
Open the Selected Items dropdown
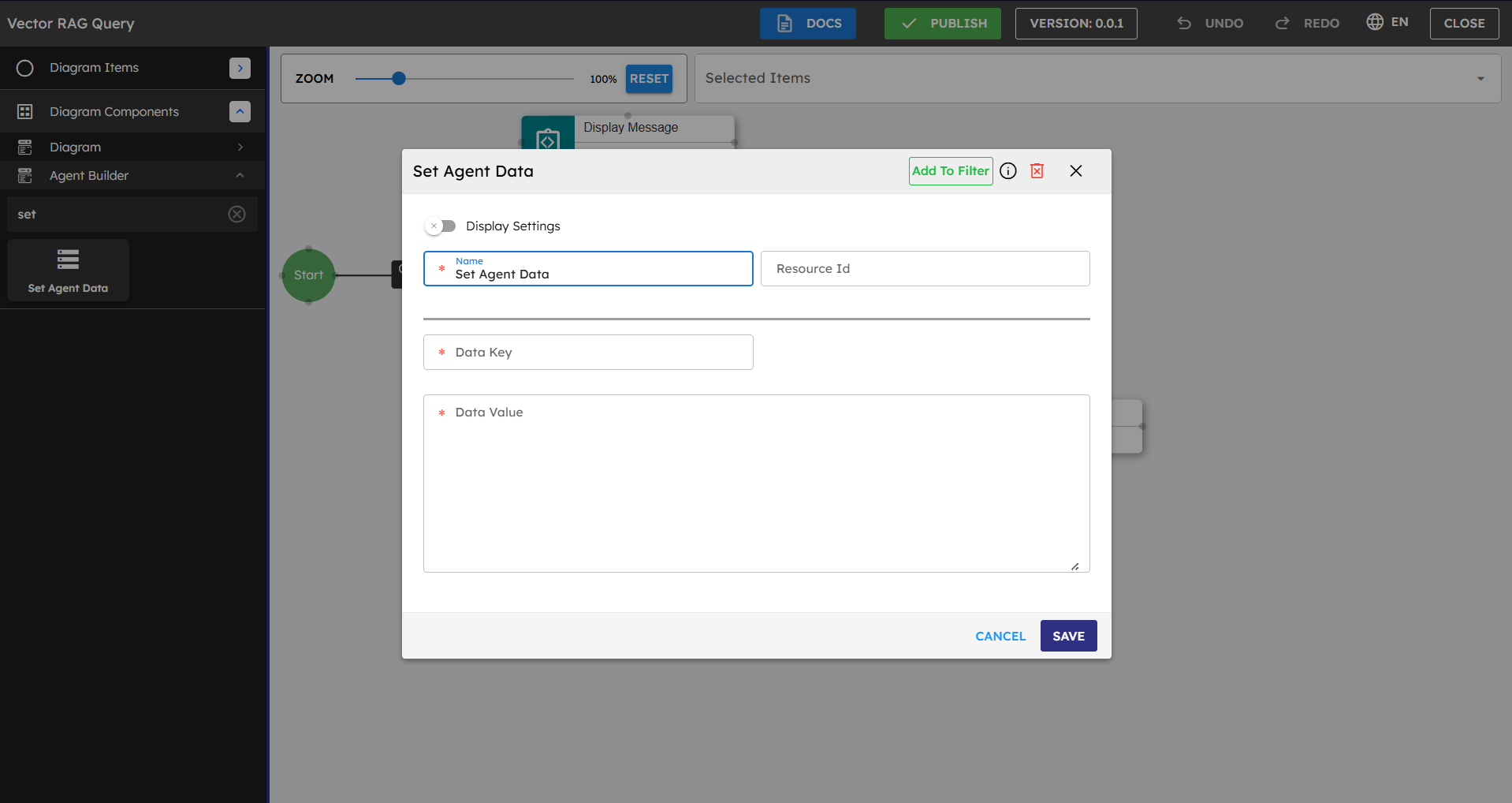coord(1480,78)
